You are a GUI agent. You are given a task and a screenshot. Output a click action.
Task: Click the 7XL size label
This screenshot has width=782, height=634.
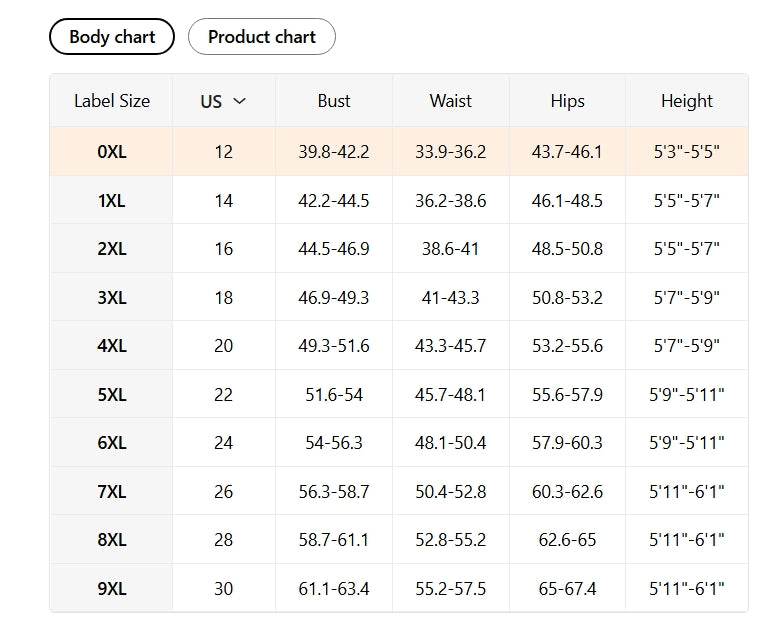click(x=112, y=492)
